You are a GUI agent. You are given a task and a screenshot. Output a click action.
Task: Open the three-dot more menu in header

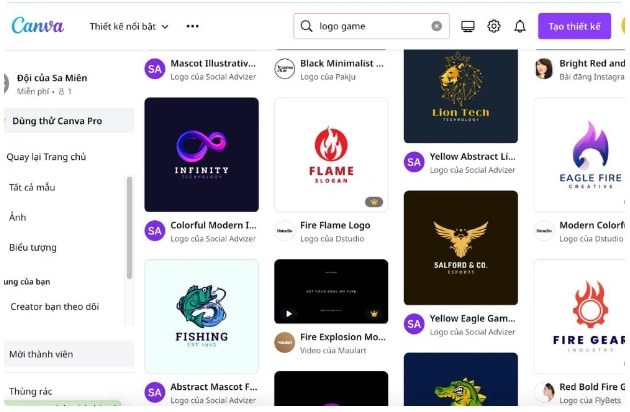(x=192, y=26)
